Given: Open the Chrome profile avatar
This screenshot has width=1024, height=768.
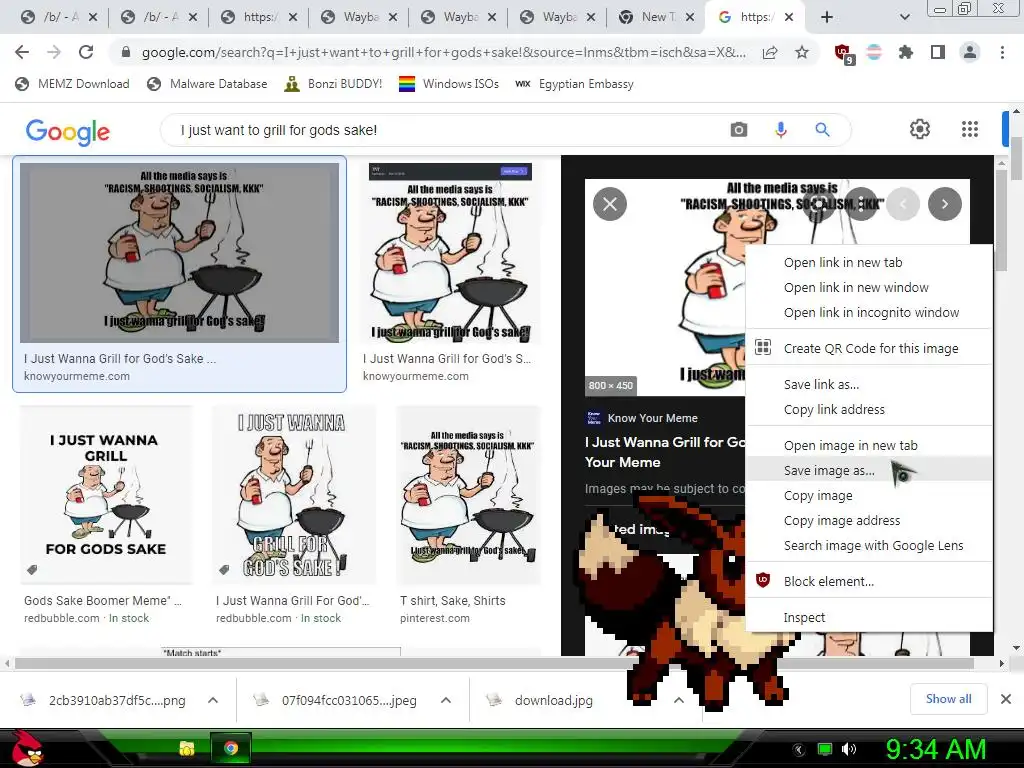Looking at the screenshot, I should (x=970, y=52).
